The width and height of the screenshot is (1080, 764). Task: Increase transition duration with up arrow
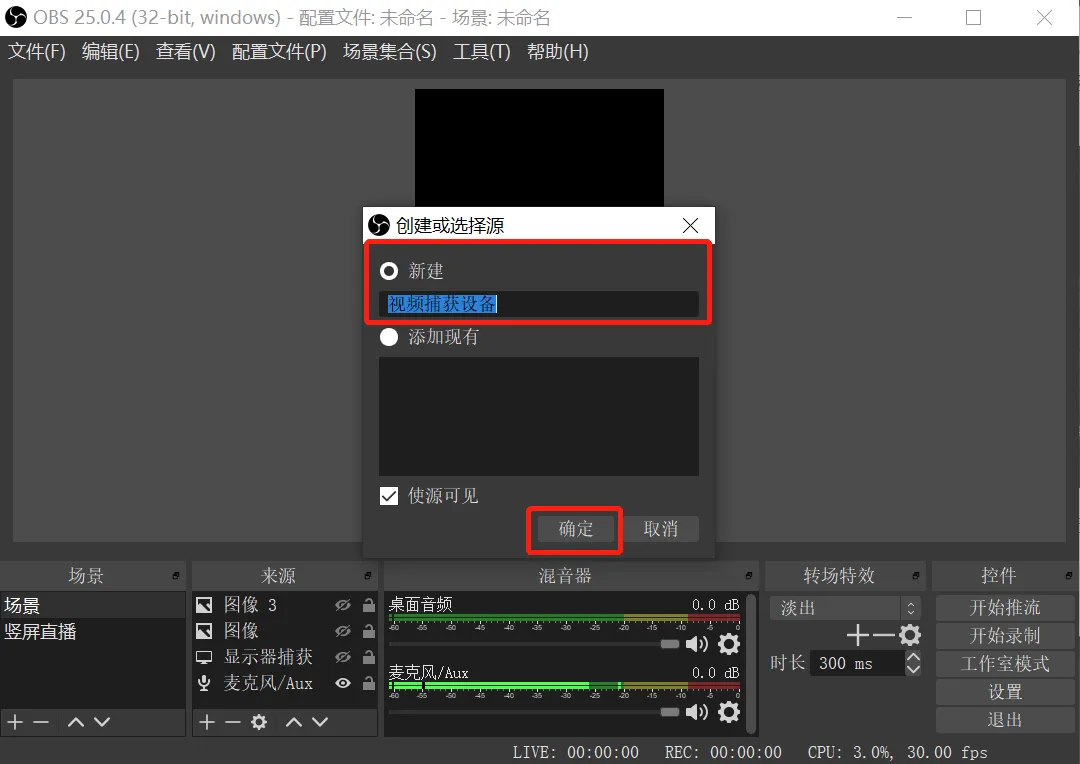coord(913,657)
